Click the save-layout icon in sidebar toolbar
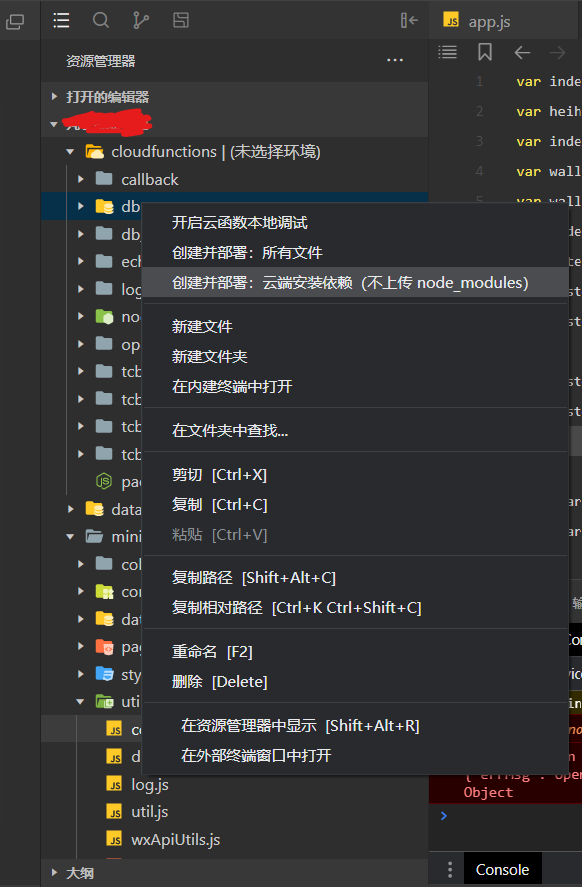The height and width of the screenshot is (887, 582). pos(181,20)
